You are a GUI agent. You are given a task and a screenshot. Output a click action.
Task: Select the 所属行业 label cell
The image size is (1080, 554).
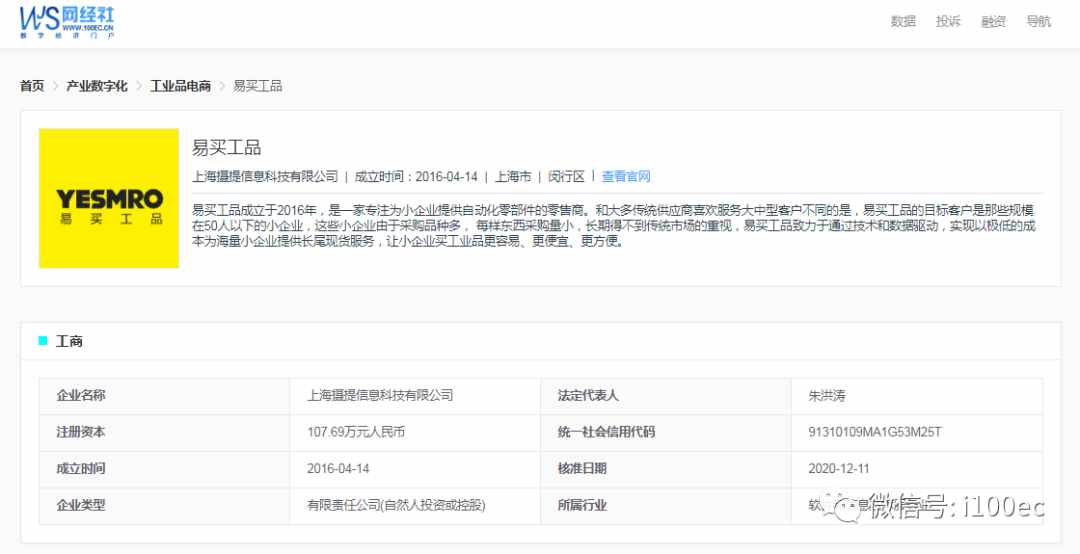pos(666,506)
